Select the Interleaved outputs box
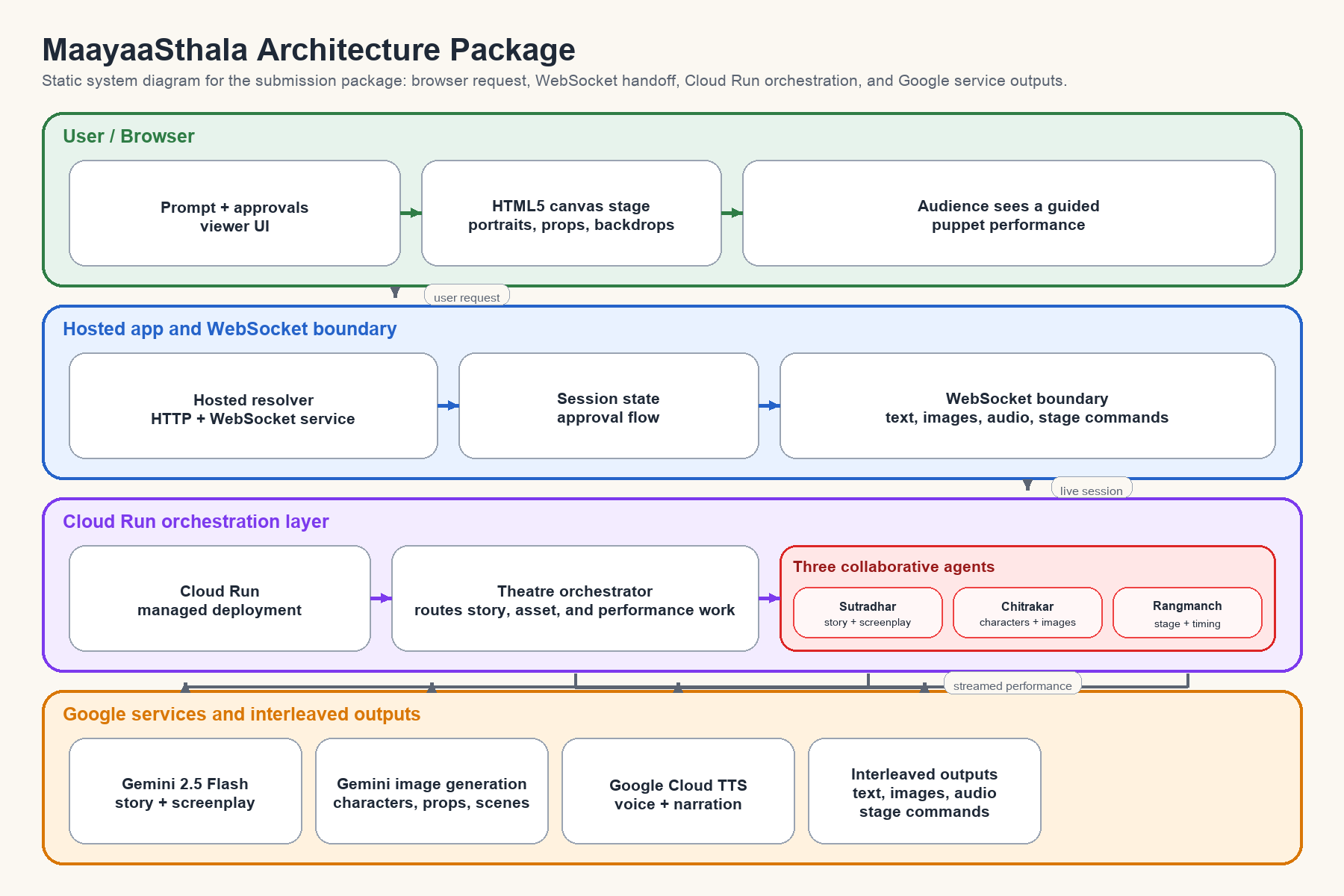Viewport: 1344px width, 896px height. 924,791
